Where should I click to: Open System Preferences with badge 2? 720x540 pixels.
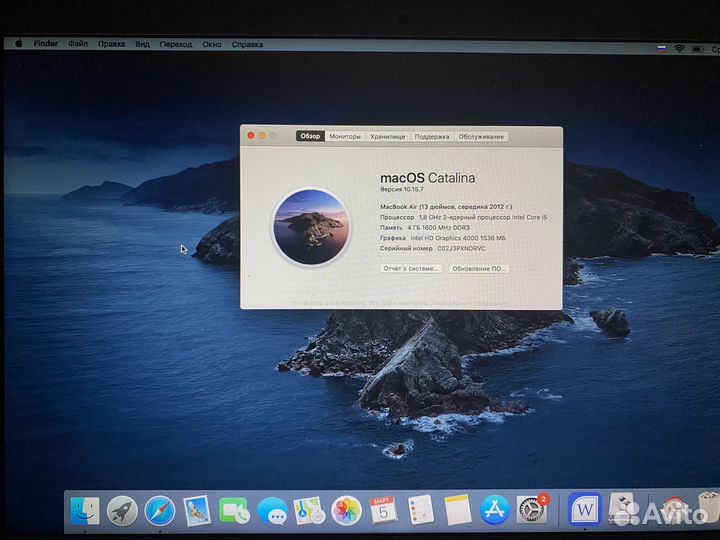tap(531, 510)
